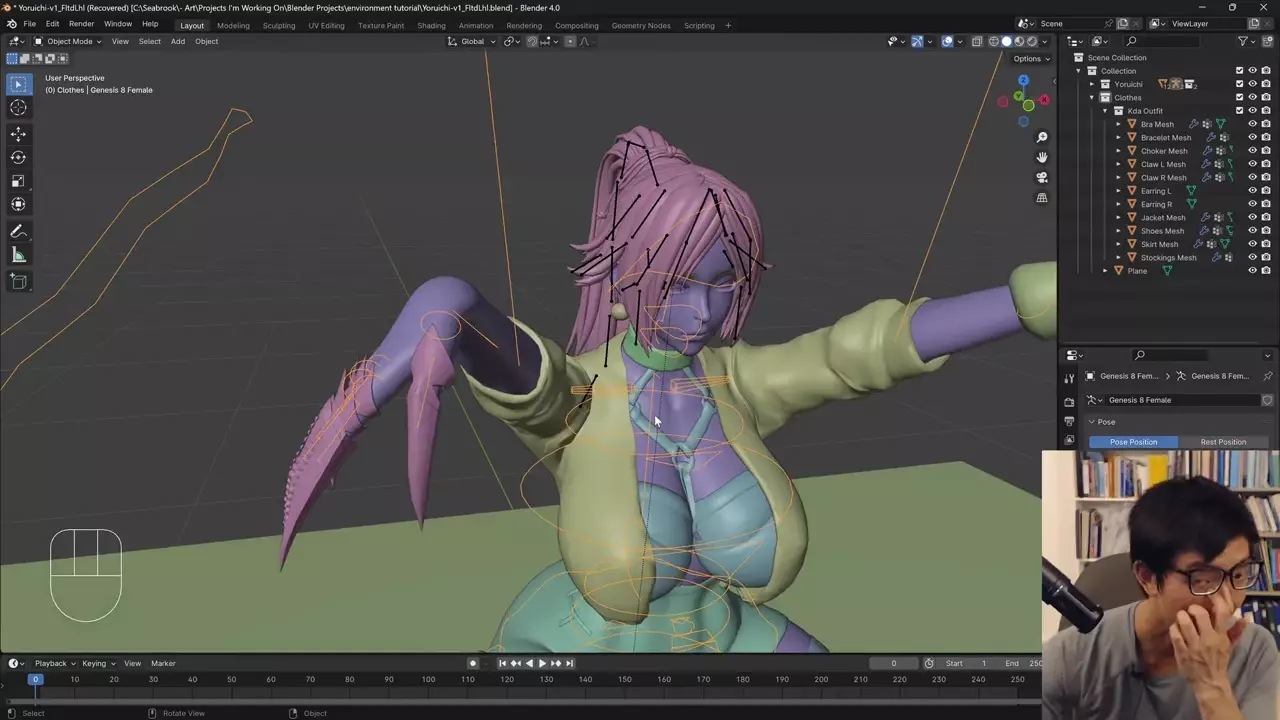Switch to the Sculpting workspace tab
1280x720 pixels.
[278, 25]
